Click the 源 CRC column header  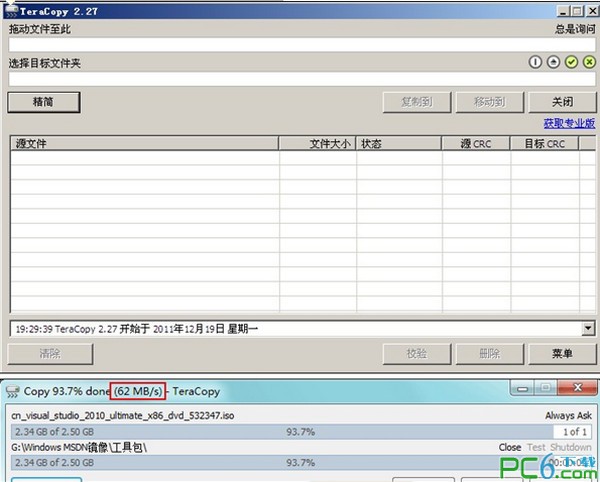[x=476, y=143]
